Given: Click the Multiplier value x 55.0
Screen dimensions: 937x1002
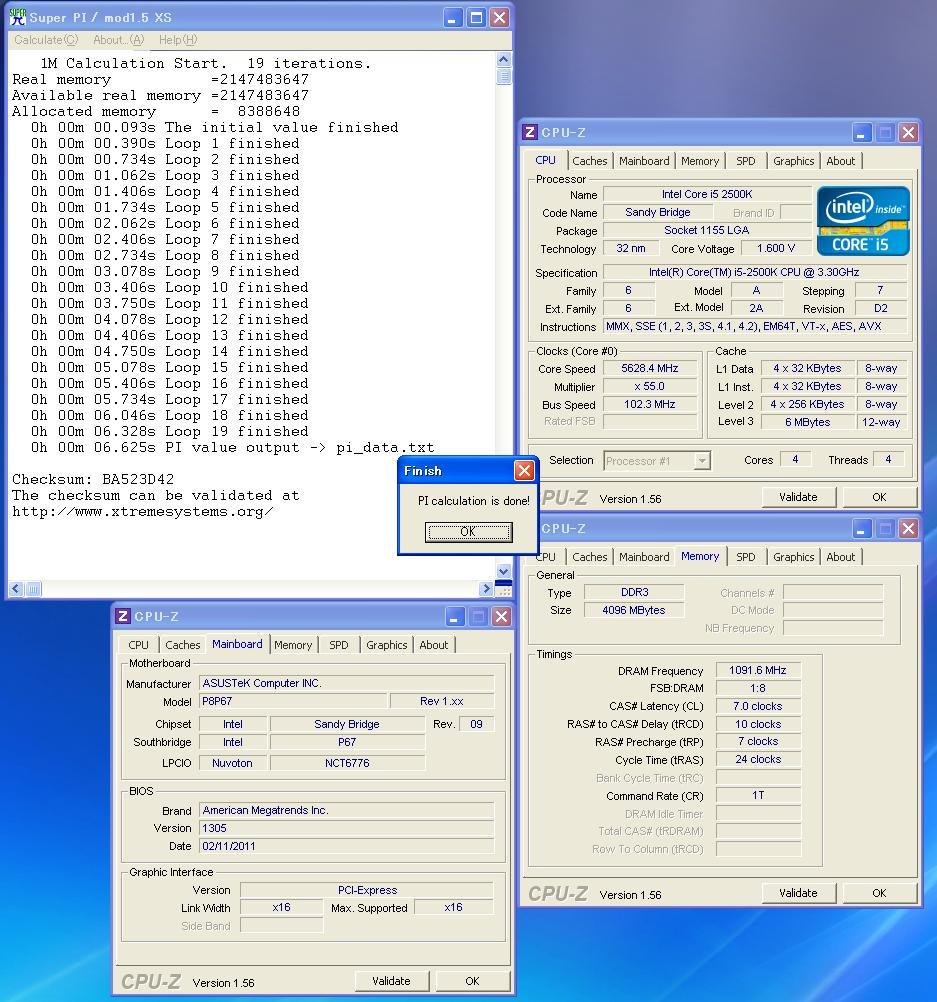Looking at the screenshot, I should coord(649,387).
